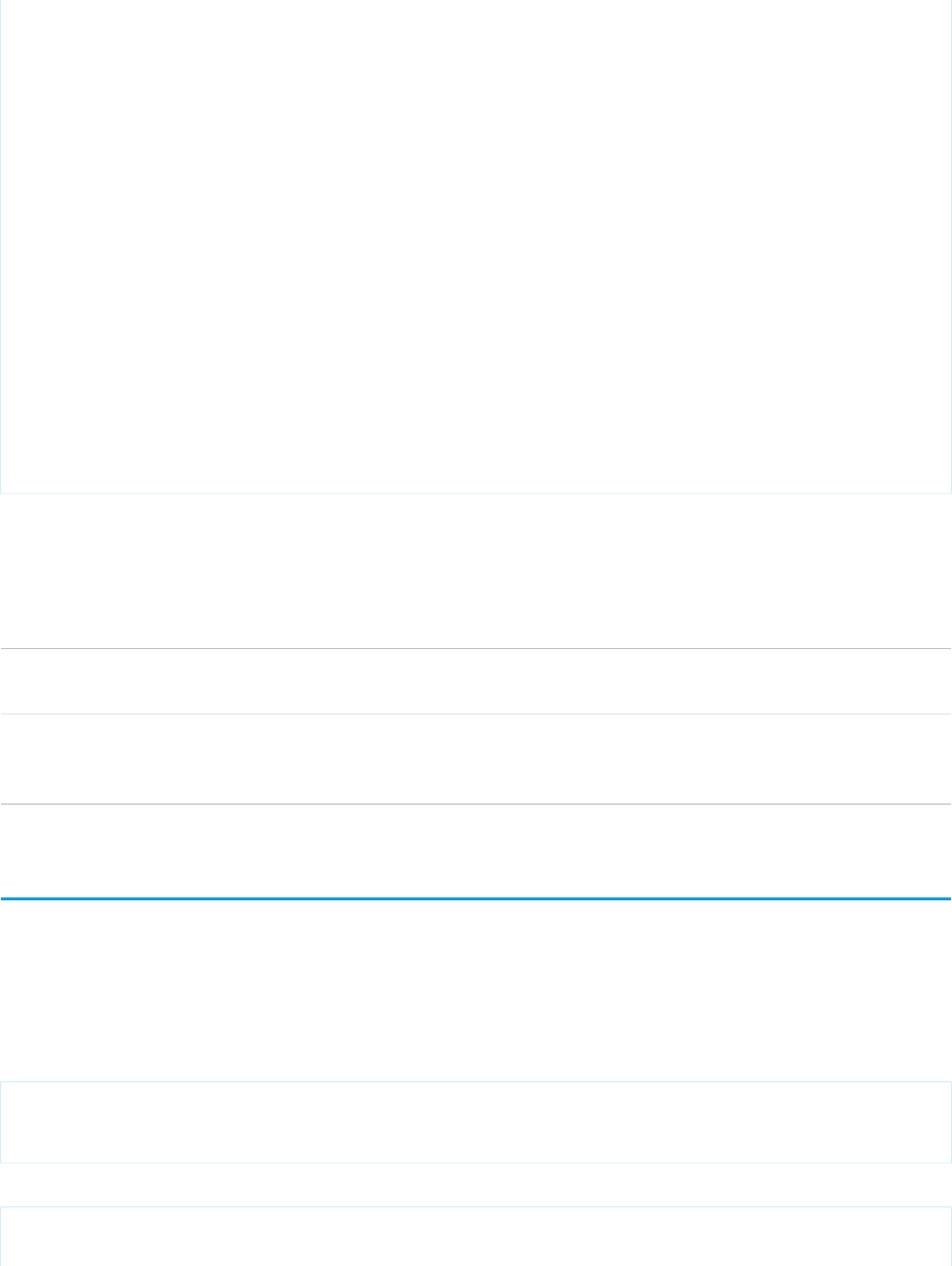The image size is (952, 1266).
Task: Click the first small empty bordered box
Action: 476,1122
